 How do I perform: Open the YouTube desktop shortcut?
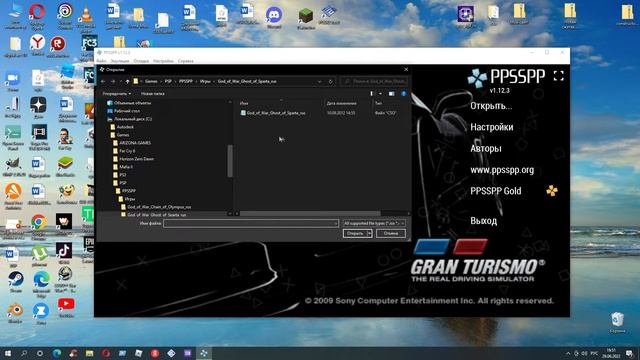click(x=66, y=304)
